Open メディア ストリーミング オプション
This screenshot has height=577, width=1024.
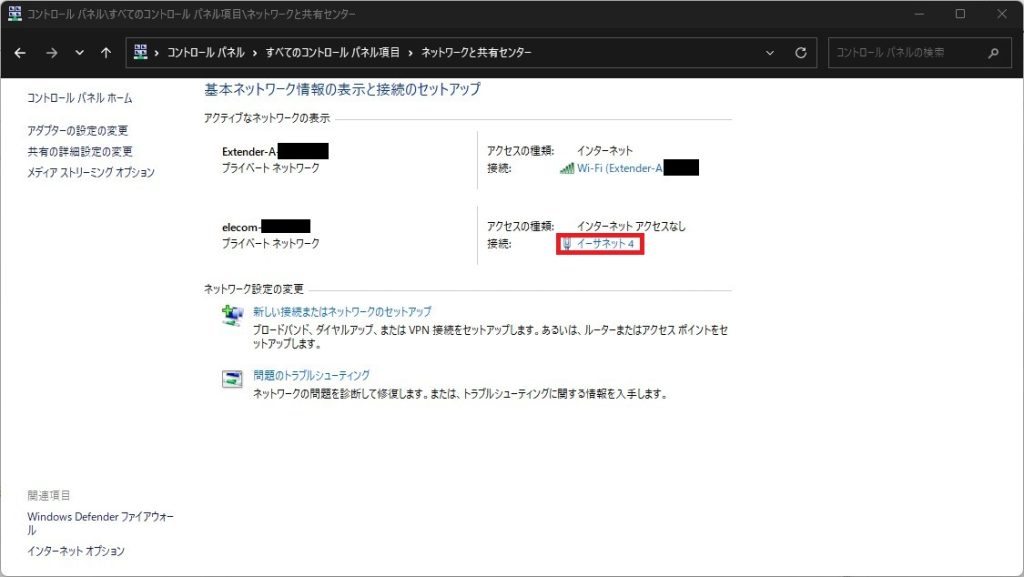pyautogui.click(x=91, y=173)
